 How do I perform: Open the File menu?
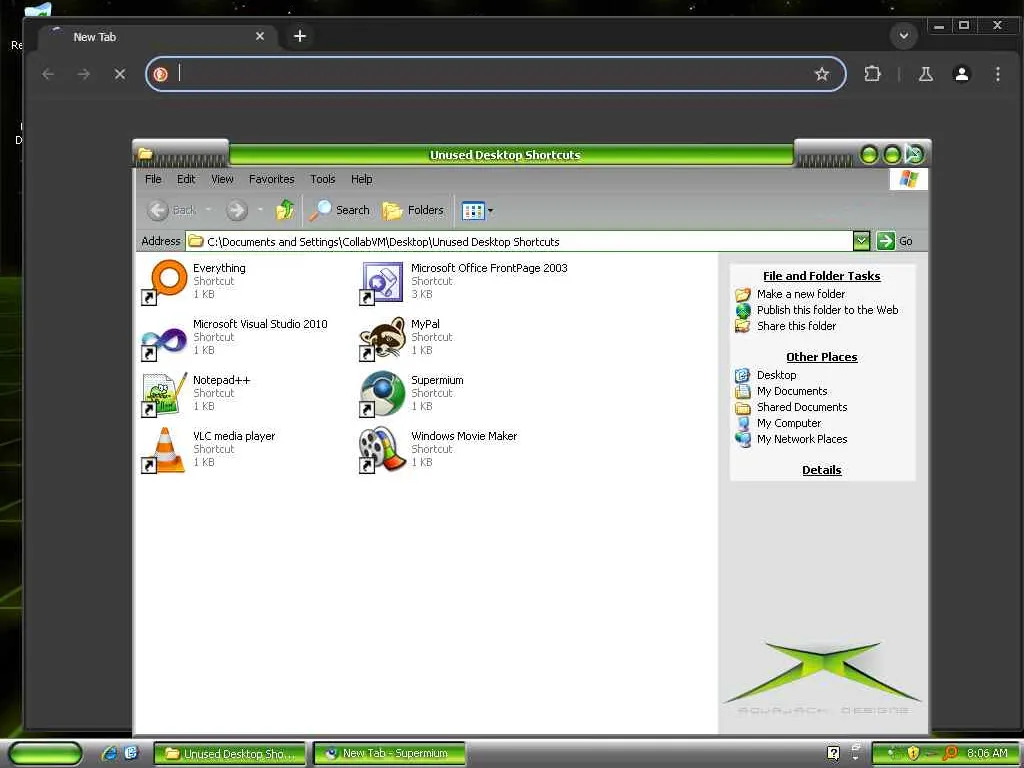(x=153, y=179)
